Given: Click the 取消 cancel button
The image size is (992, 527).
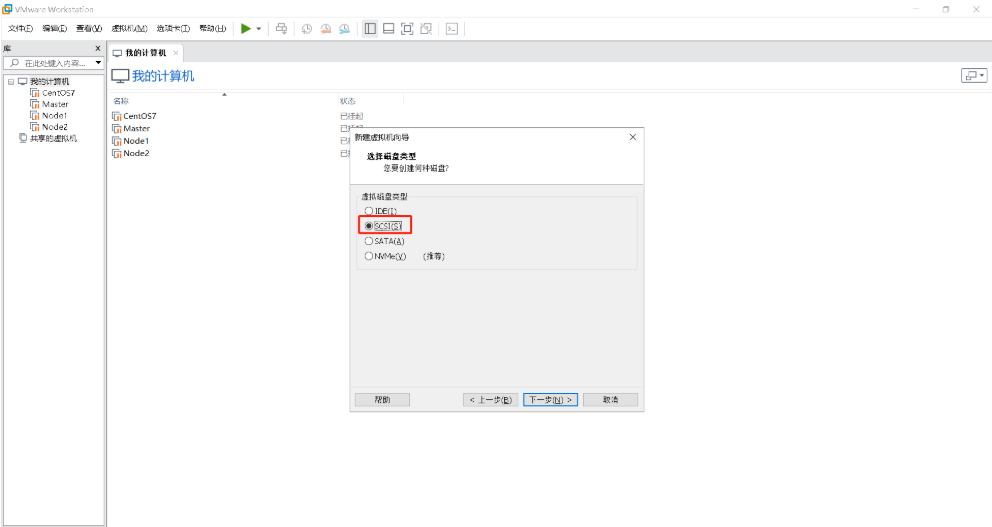Looking at the screenshot, I should [611, 400].
